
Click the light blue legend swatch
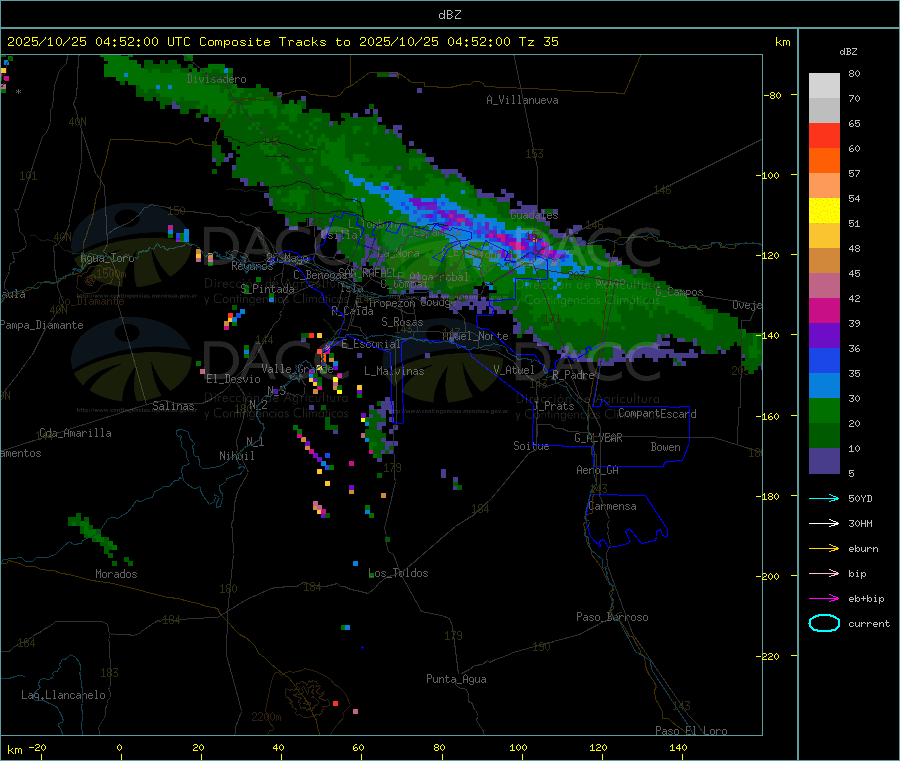(x=824, y=386)
